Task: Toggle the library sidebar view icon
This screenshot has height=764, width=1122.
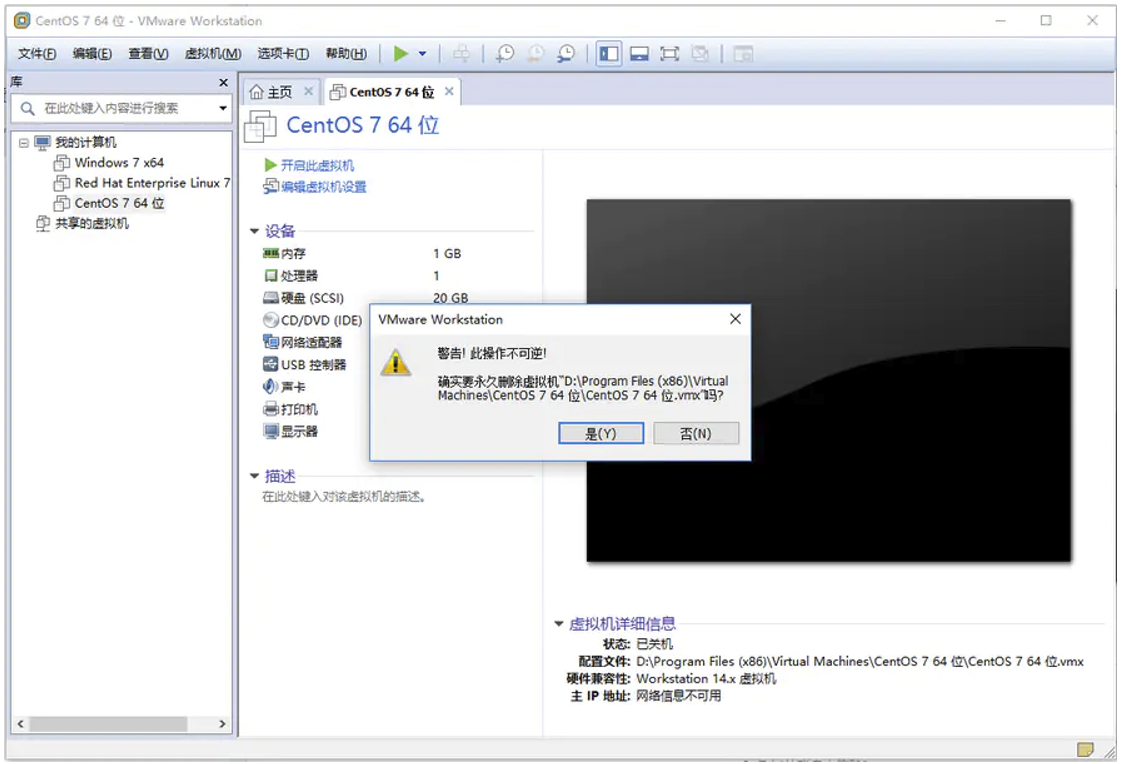Action: (x=609, y=54)
